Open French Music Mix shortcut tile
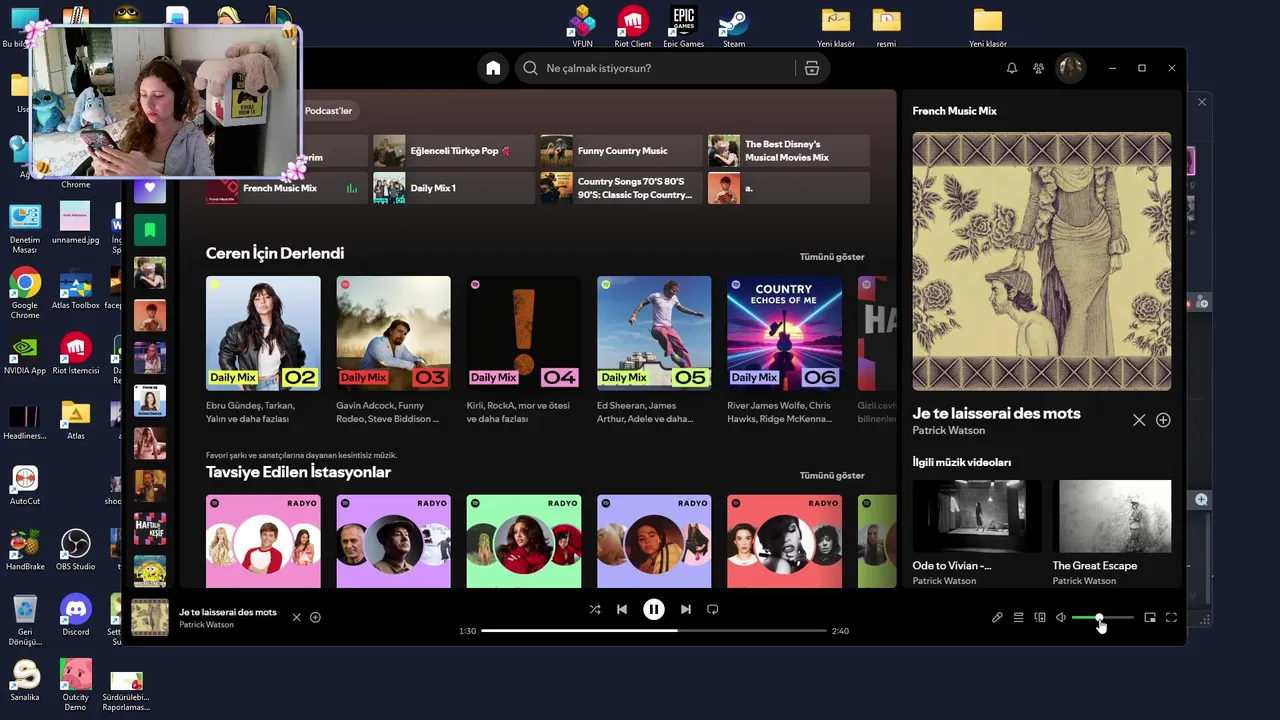This screenshot has width=1280, height=720. pyautogui.click(x=286, y=188)
